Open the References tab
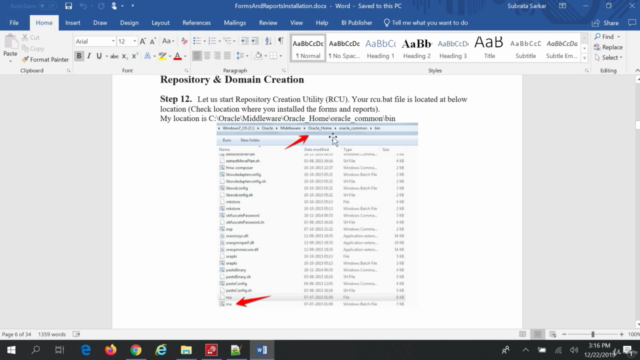The image size is (640, 360). (x=196, y=23)
